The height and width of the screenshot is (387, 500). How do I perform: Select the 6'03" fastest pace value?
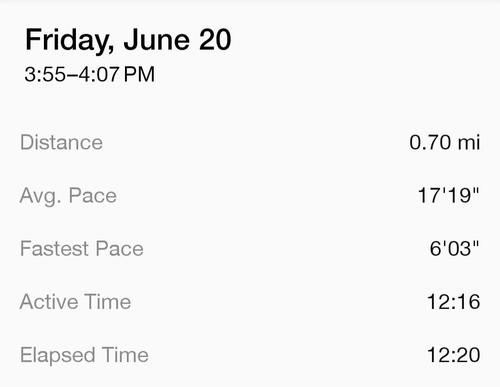[x=454, y=248]
